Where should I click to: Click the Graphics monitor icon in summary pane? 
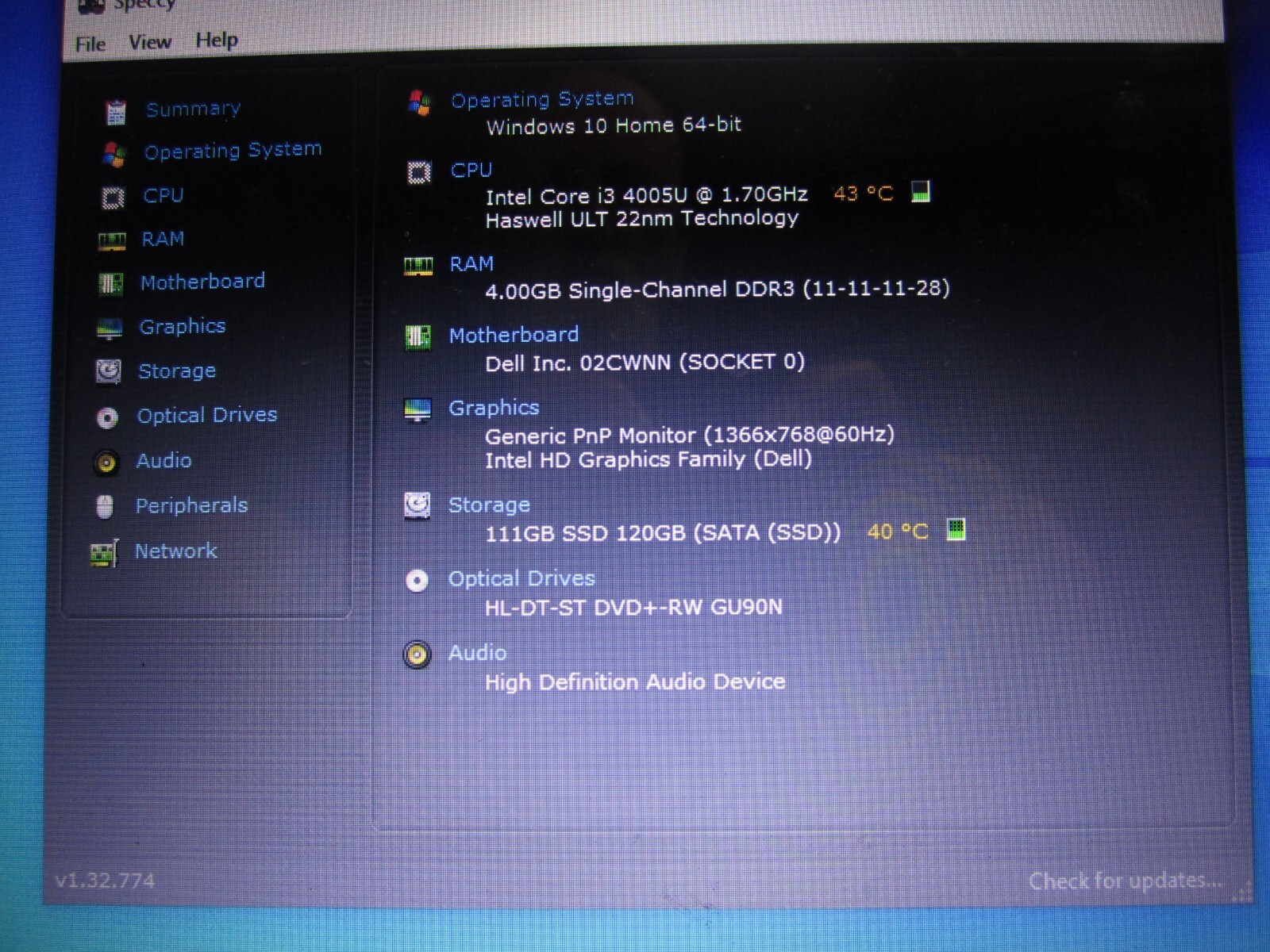[418, 411]
